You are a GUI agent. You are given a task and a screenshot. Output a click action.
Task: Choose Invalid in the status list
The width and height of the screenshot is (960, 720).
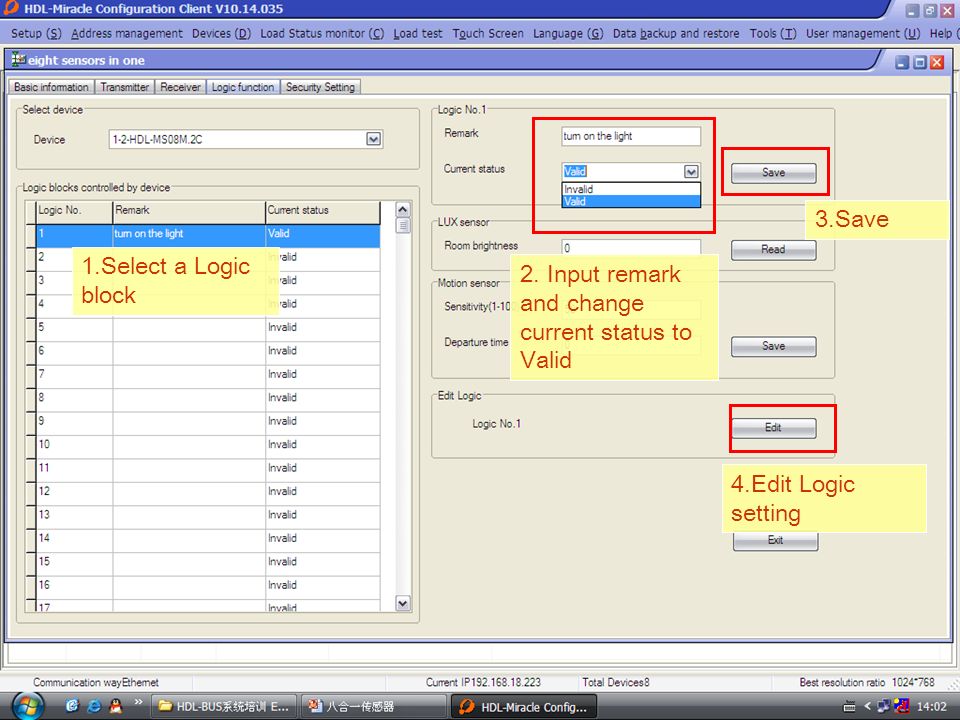[x=631, y=189]
